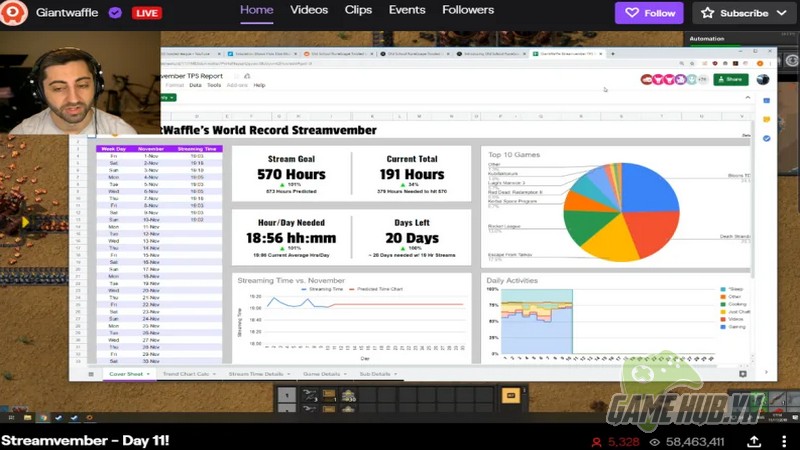Click the Sleep legend color swatch
The image size is (800, 450).
[x=723, y=289]
